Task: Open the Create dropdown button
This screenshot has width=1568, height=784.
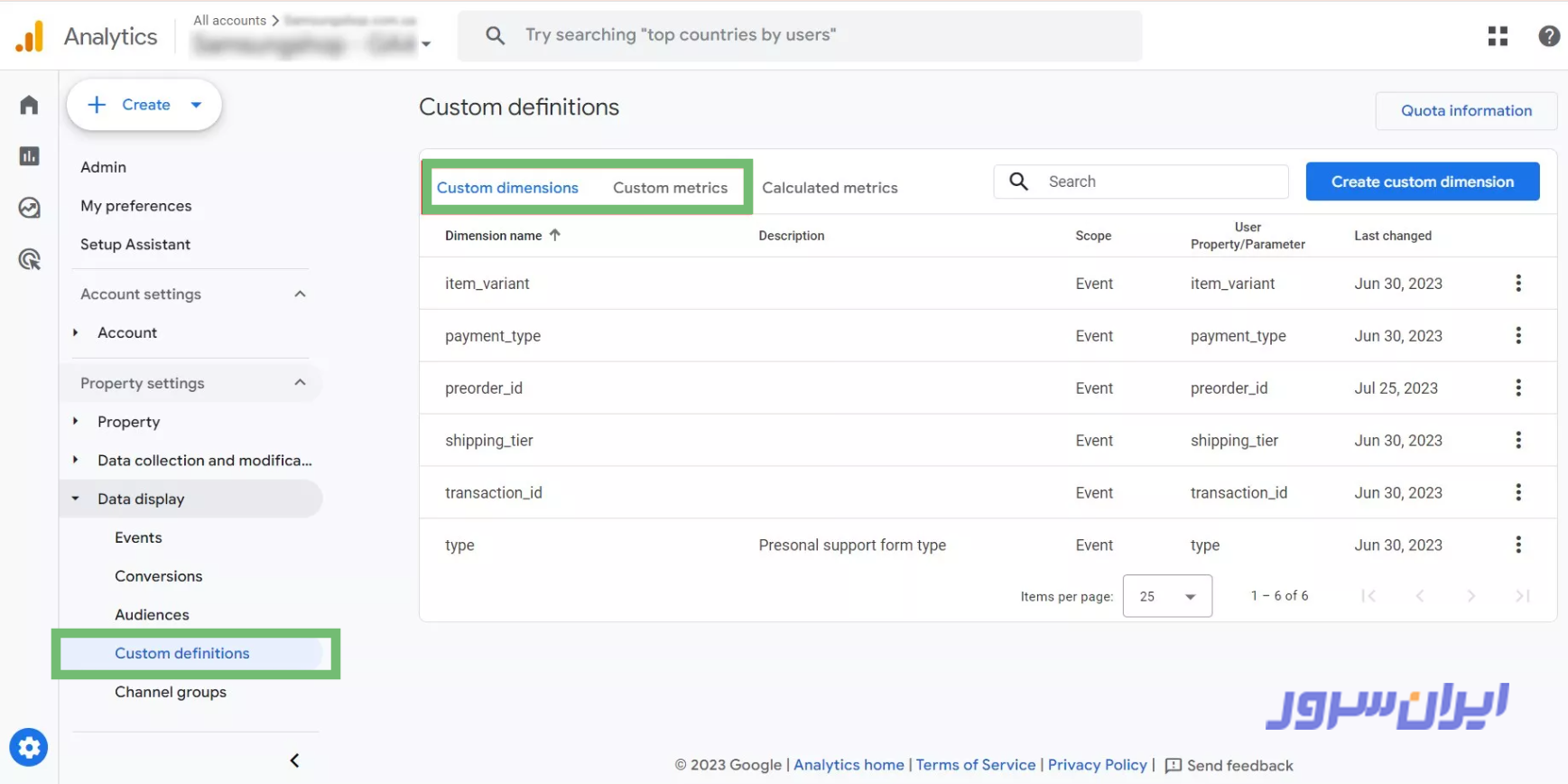Action: (144, 105)
